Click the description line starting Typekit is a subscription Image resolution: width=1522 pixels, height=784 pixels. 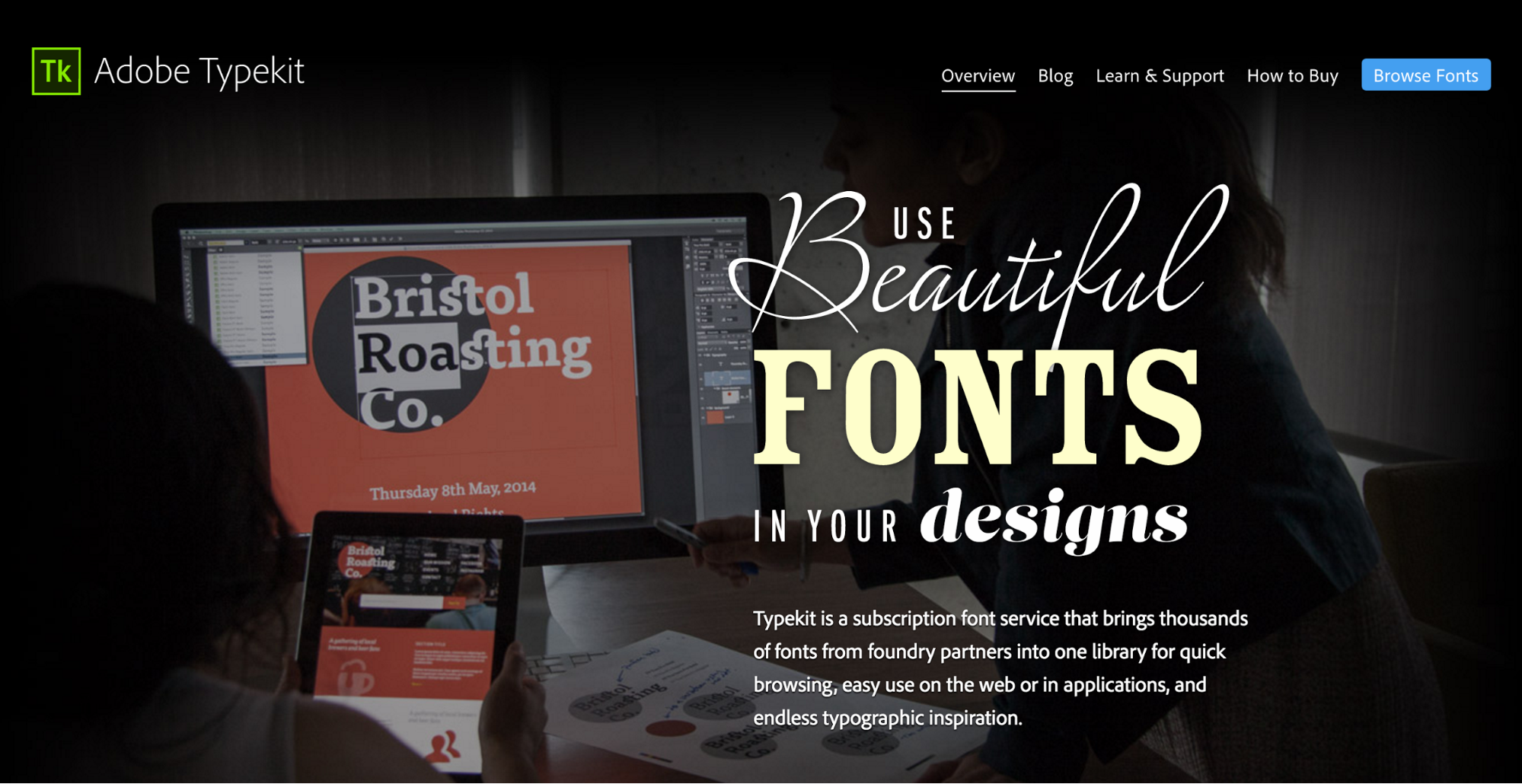(1000, 618)
